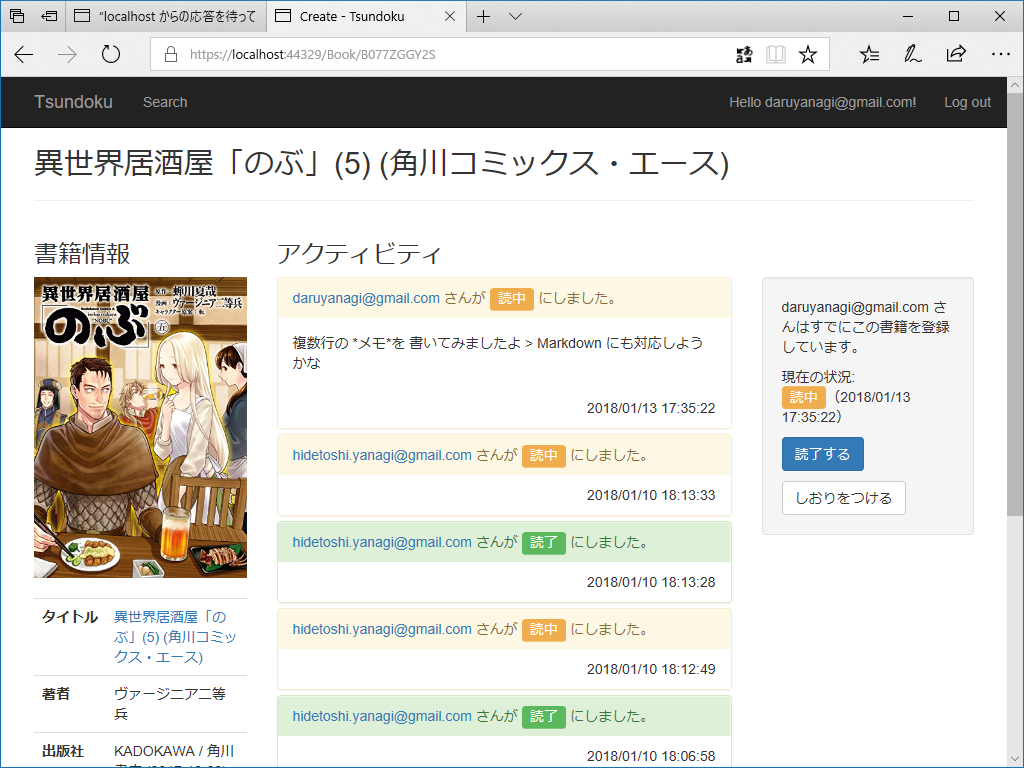Screen dimensions: 1024x768
Task: Open the More options menu
Action: coord(1000,54)
